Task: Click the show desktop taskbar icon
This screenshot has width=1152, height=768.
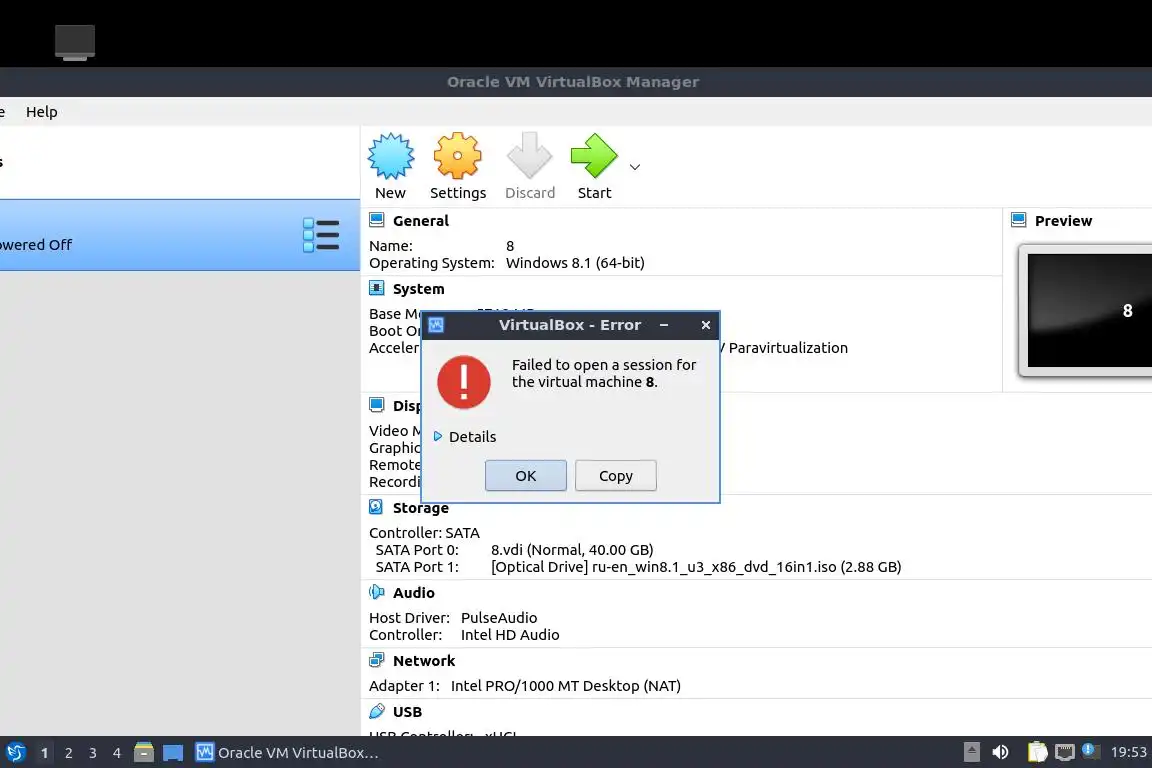Action: coord(173,753)
